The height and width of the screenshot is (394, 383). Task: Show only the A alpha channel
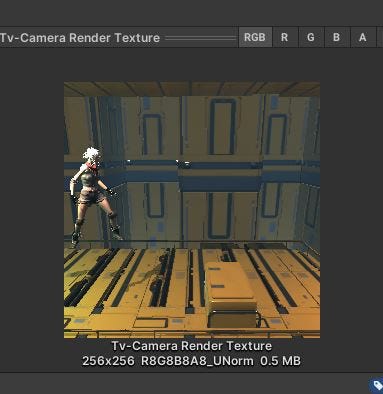[x=363, y=37]
